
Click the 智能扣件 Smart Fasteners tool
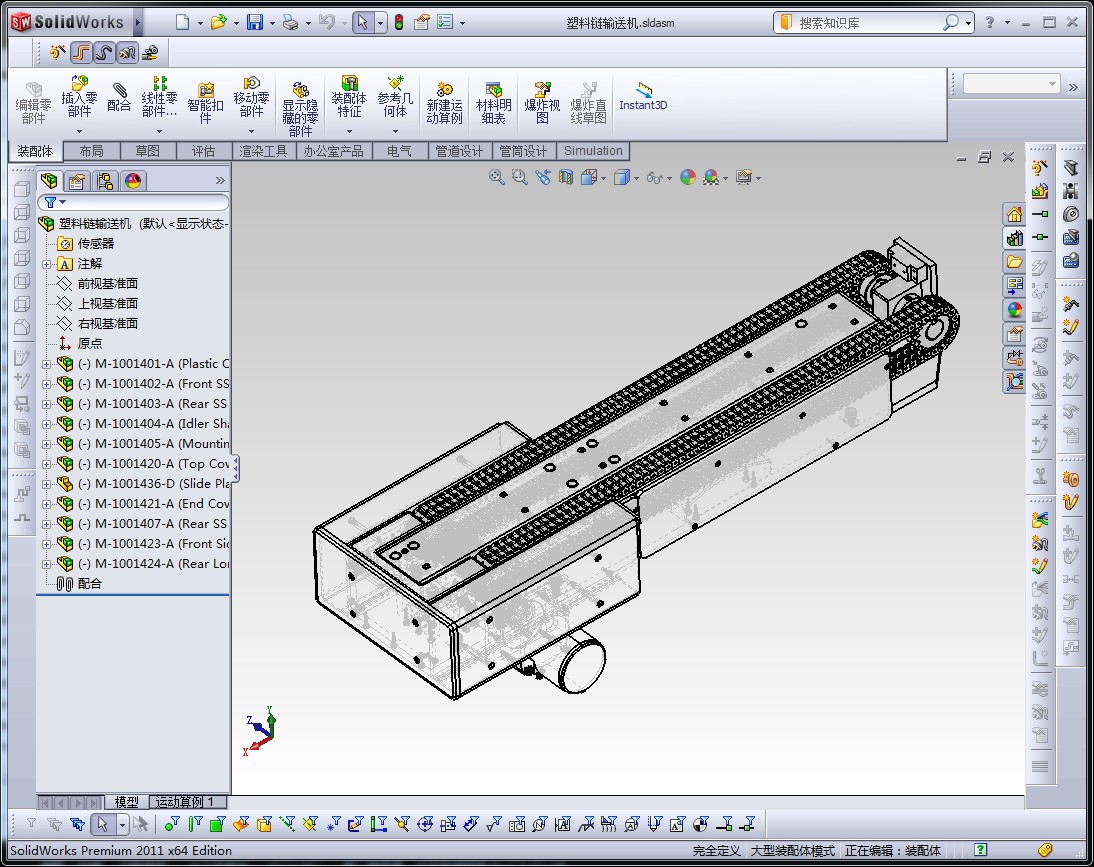coord(205,103)
